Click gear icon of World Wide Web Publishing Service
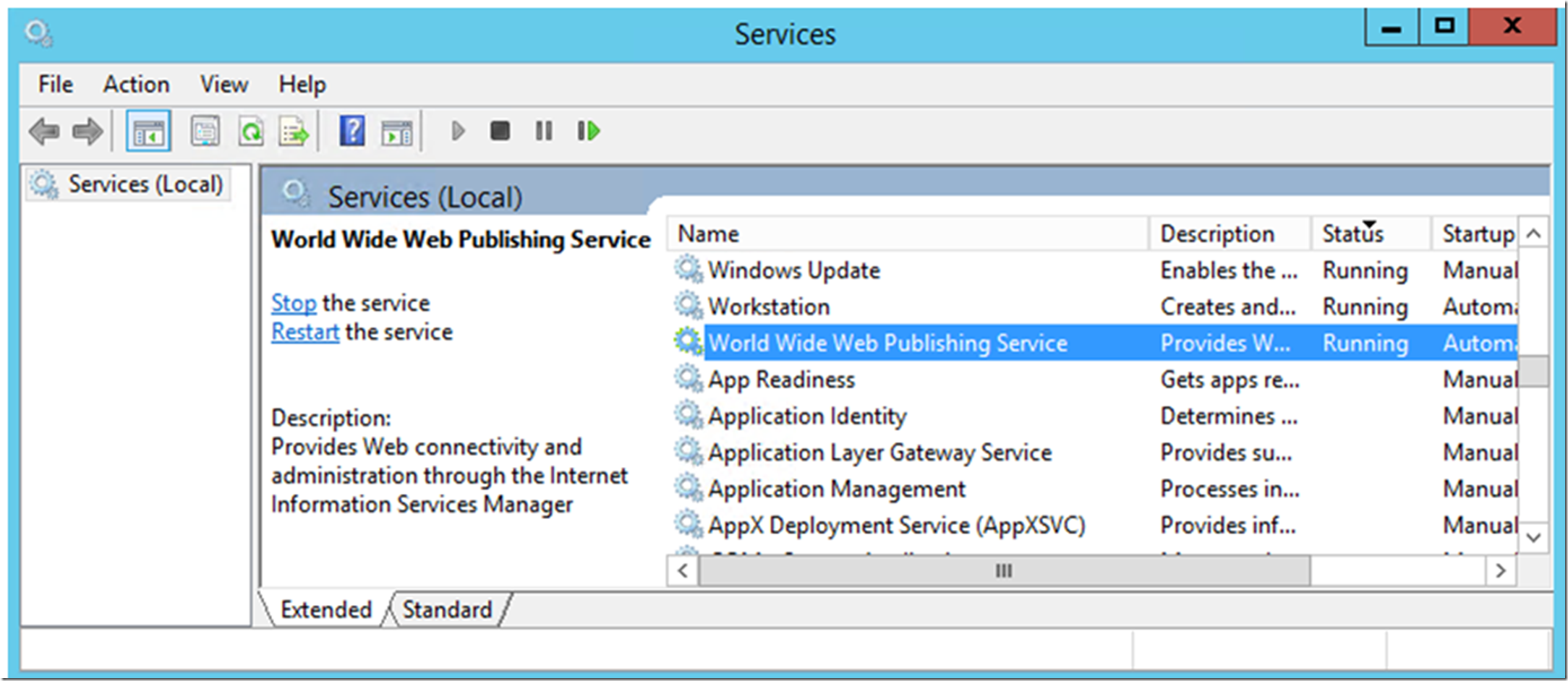 (x=689, y=342)
